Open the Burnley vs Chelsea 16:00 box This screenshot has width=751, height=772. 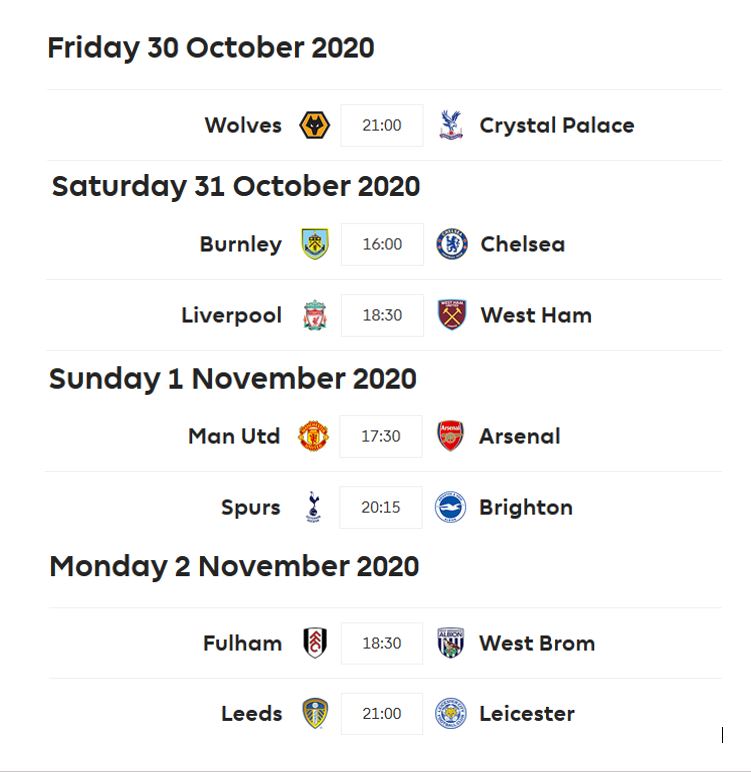tap(382, 244)
